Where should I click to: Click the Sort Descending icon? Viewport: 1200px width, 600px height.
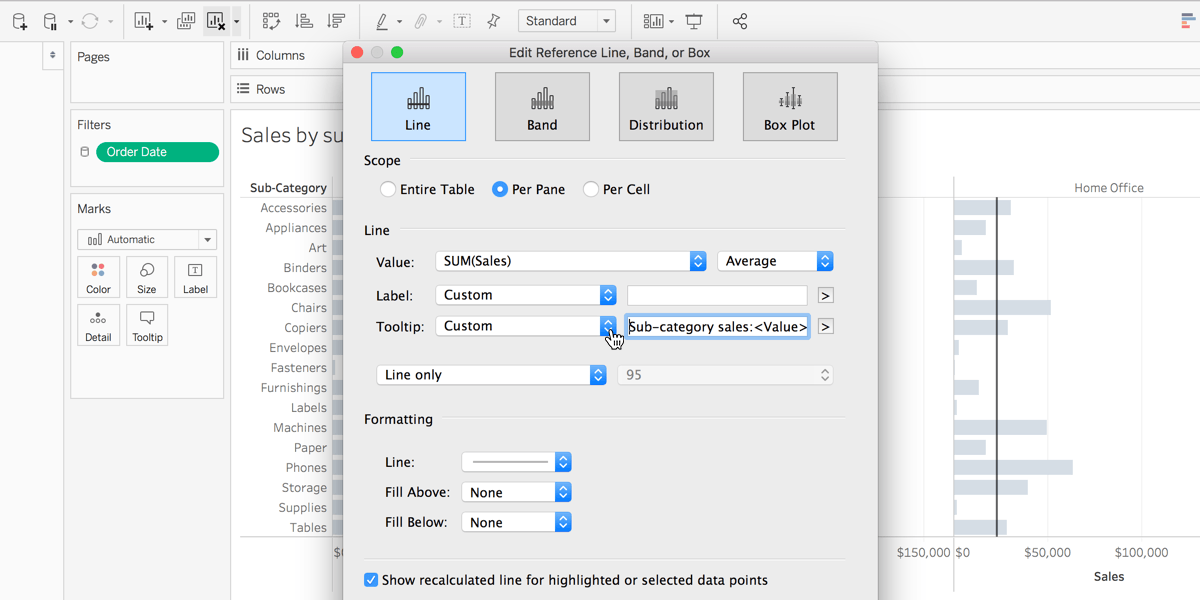click(336, 21)
